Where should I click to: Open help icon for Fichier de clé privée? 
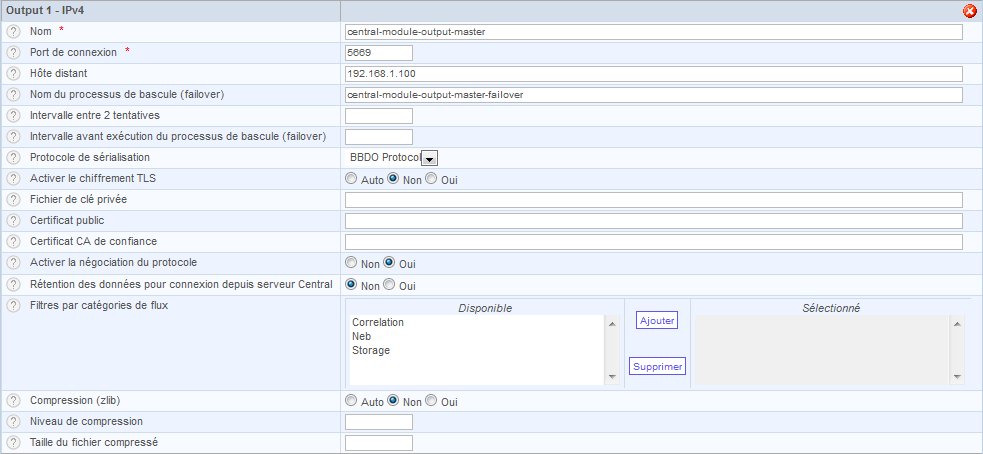pos(13,199)
